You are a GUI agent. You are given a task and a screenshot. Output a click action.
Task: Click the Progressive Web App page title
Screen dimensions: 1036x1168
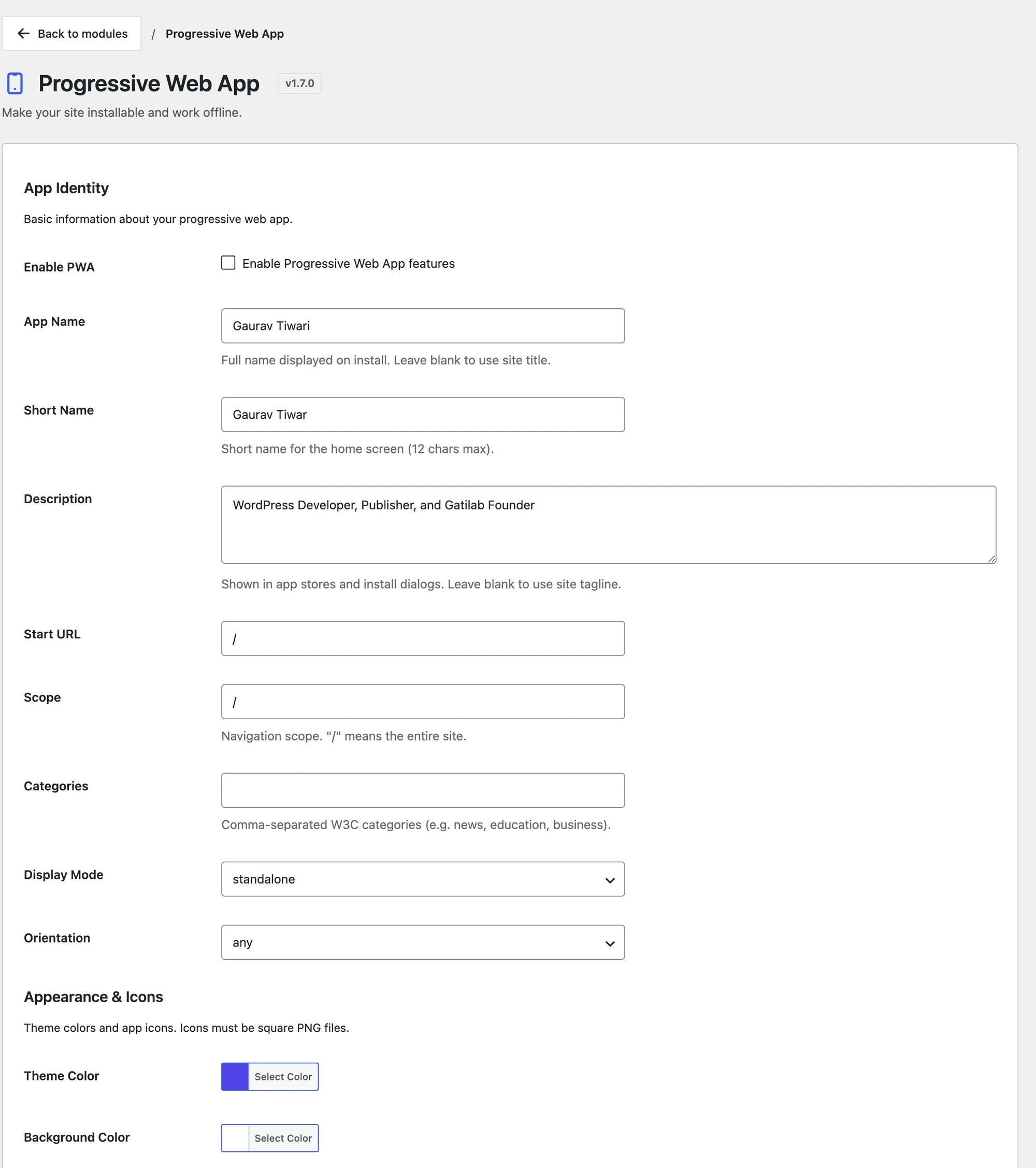pyautogui.click(x=149, y=83)
